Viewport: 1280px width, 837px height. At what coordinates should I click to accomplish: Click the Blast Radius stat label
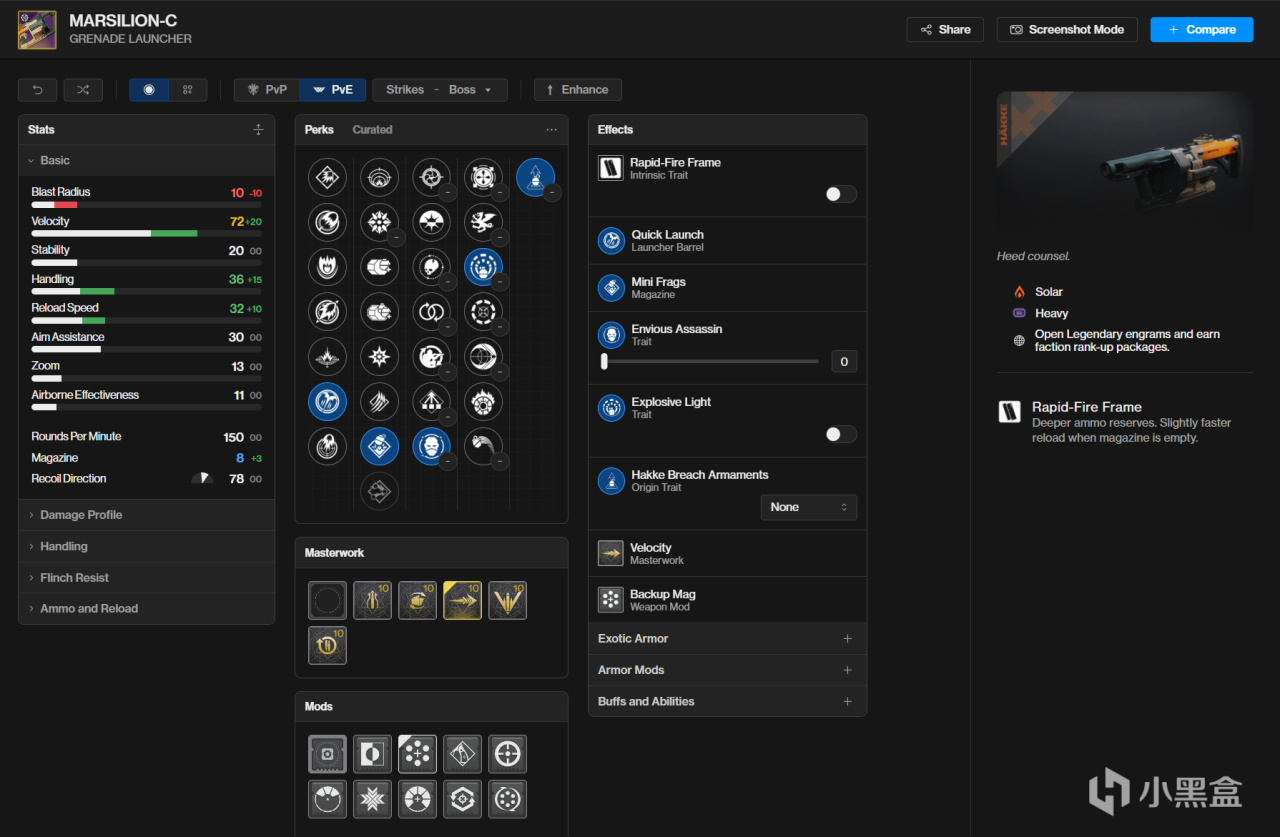[61, 192]
